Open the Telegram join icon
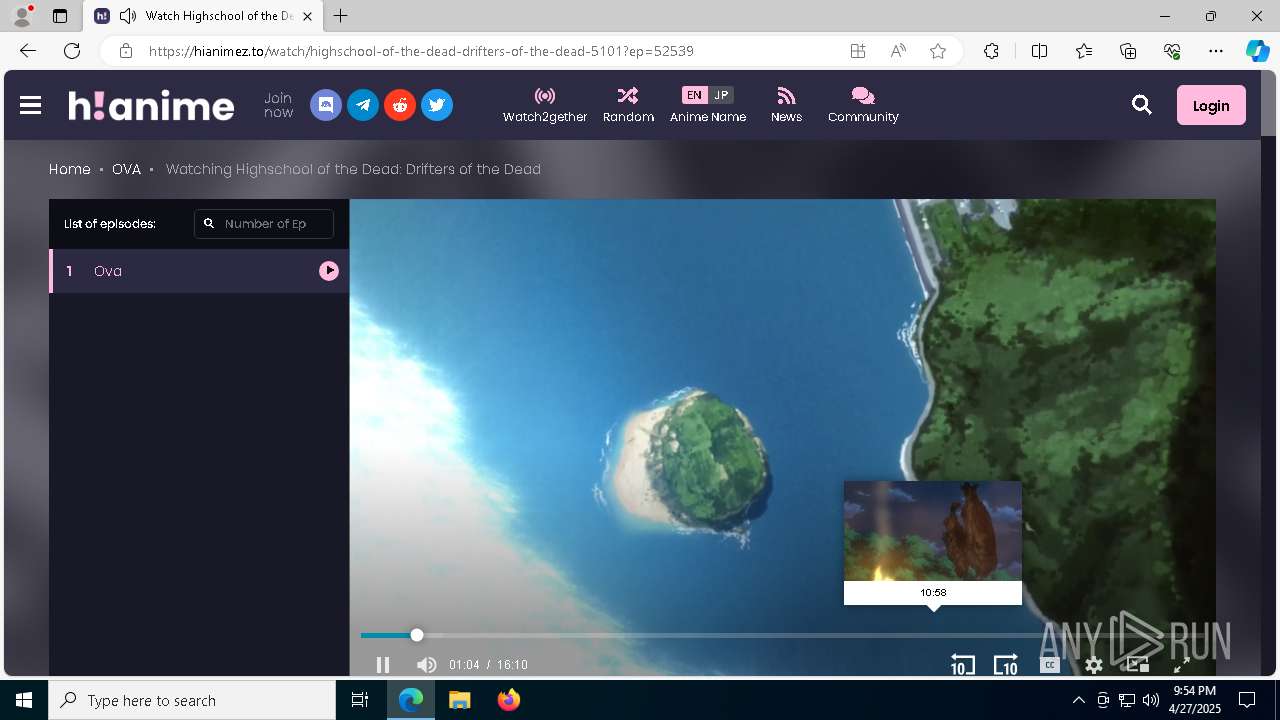Image resolution: width=1280 pixels, height=720 pixels. 363,105
